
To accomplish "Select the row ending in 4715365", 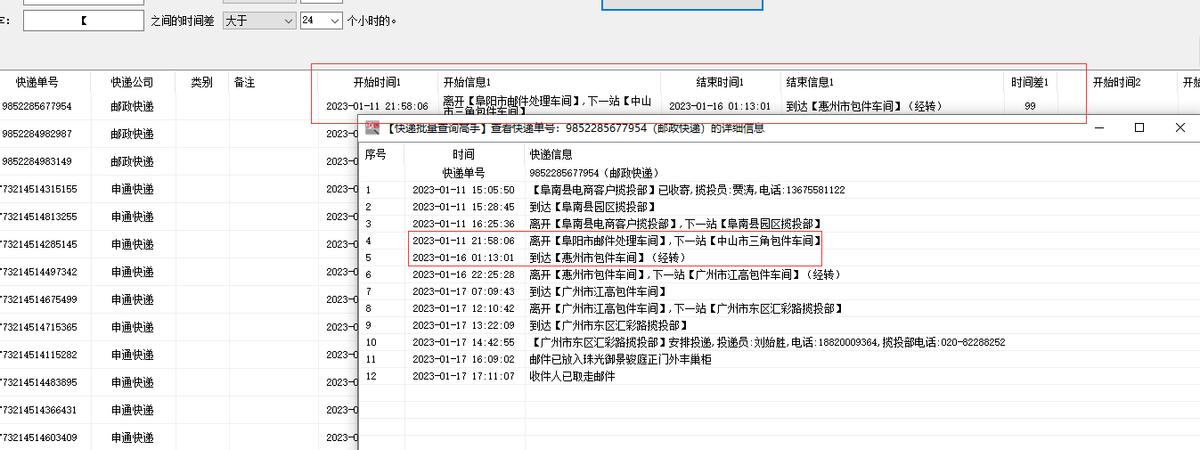I will (x=38, y=327).
